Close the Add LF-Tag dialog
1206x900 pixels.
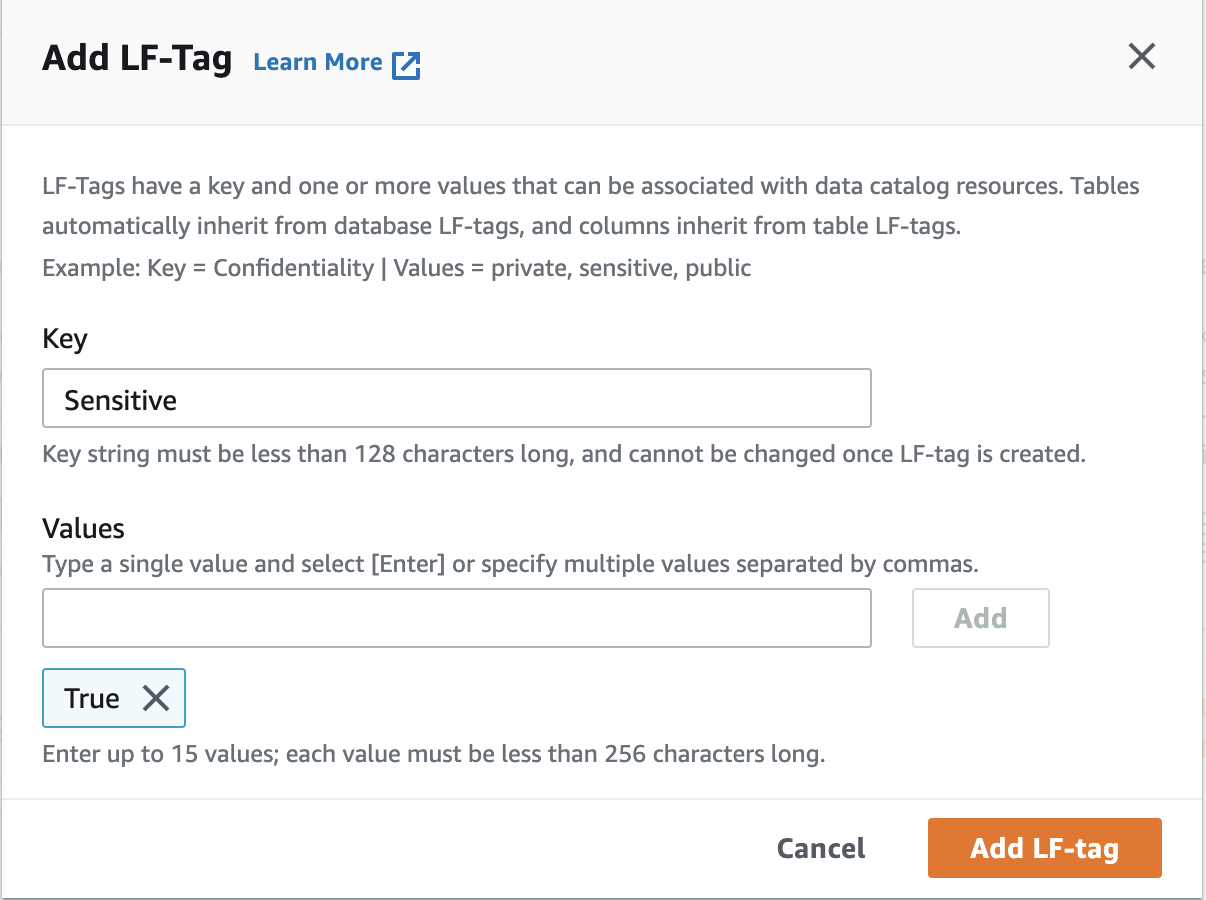(x=1141, y=57)
